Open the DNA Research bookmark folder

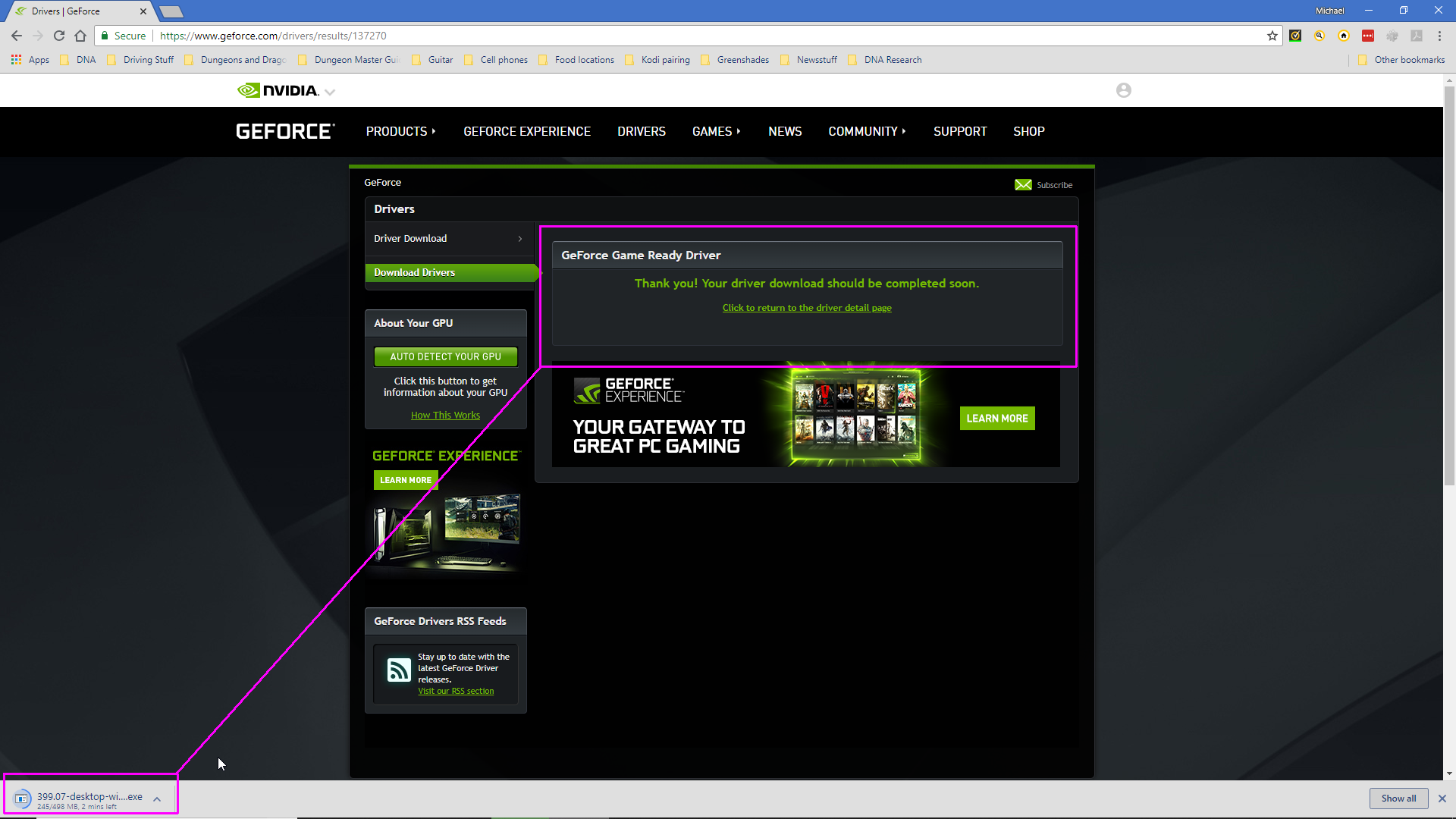pyautogui.click(x=885, y=60)
